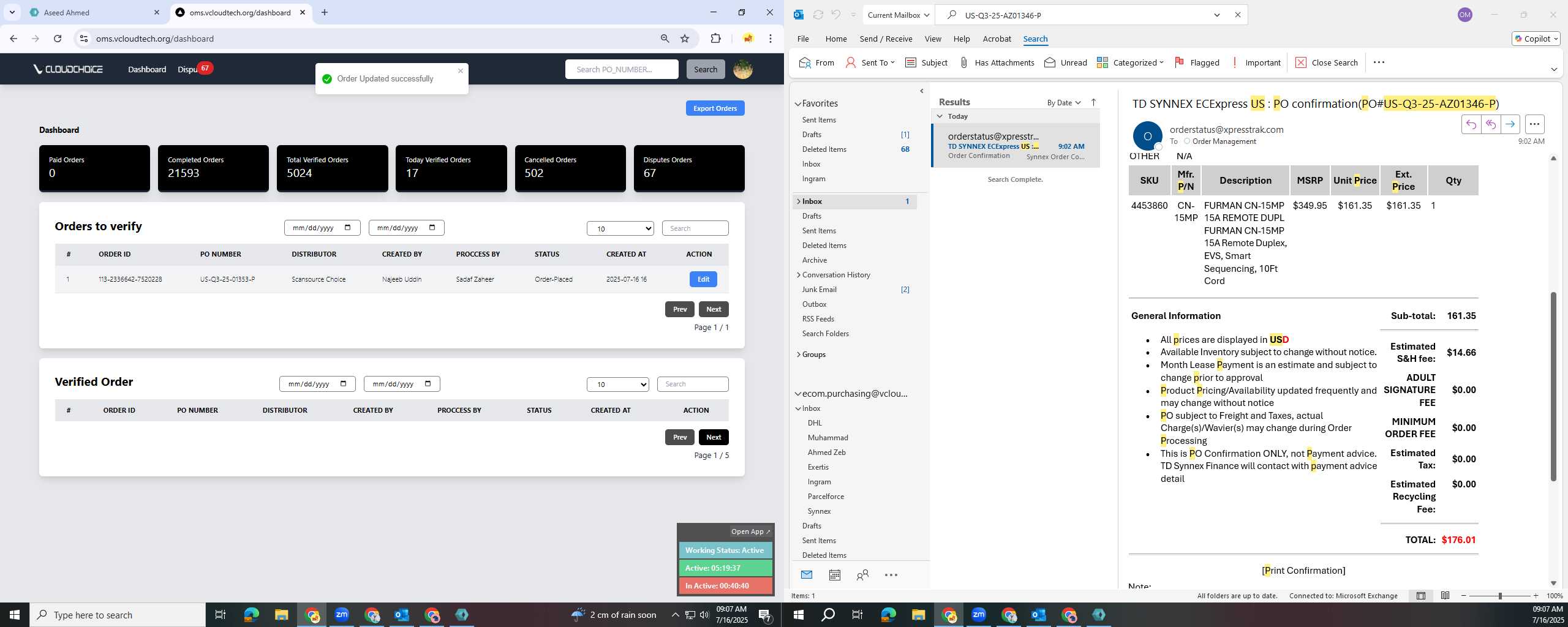This screenshot has height=627, width=1568.
Task: Open By Date sort dropdown
Action: click(1064, 102)
